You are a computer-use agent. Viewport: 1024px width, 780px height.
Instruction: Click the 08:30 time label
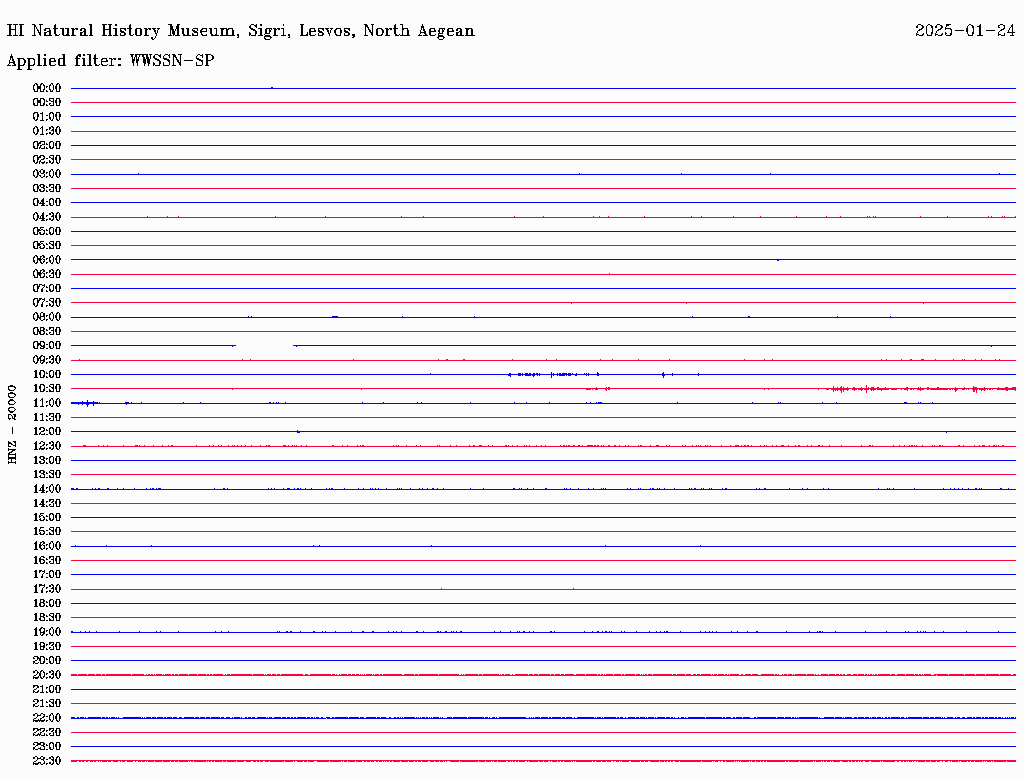pyautogui.click(x=47, y=332)
